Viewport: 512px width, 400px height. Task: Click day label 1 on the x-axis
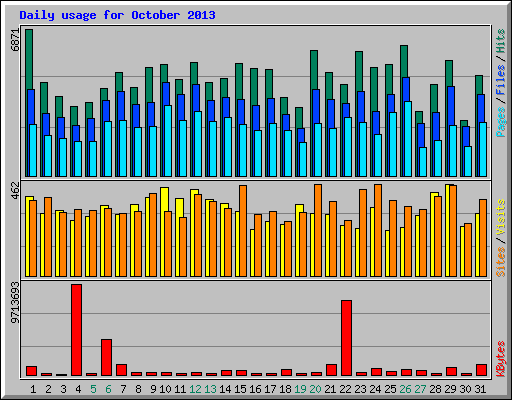tap(33, 389)
